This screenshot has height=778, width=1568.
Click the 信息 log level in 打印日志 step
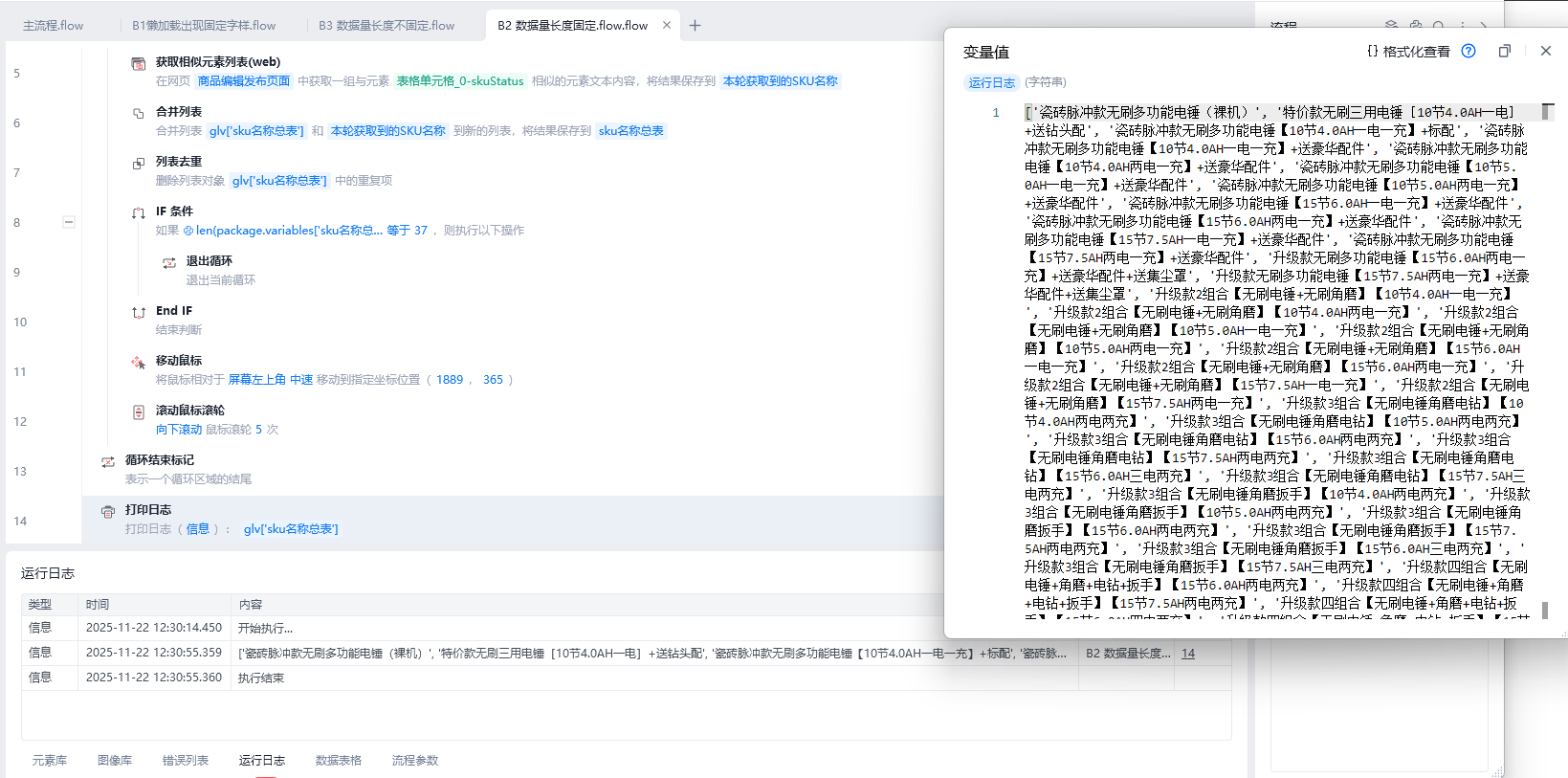tap(198, 529)
